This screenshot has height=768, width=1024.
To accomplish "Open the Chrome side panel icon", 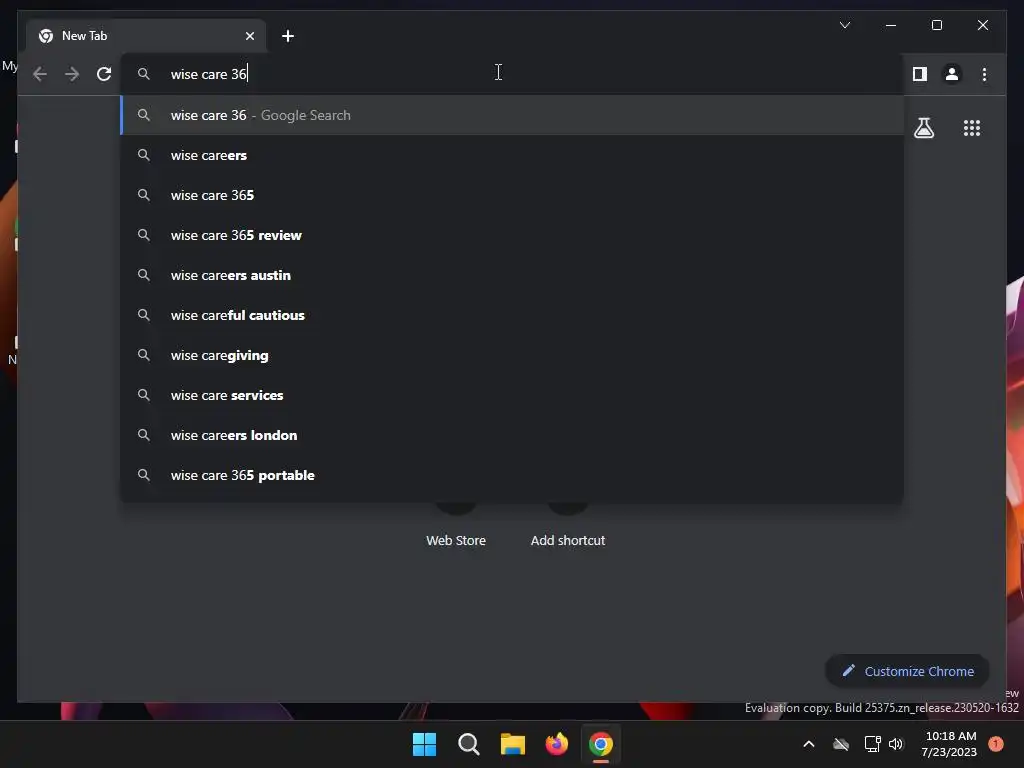I will [920, 74].
